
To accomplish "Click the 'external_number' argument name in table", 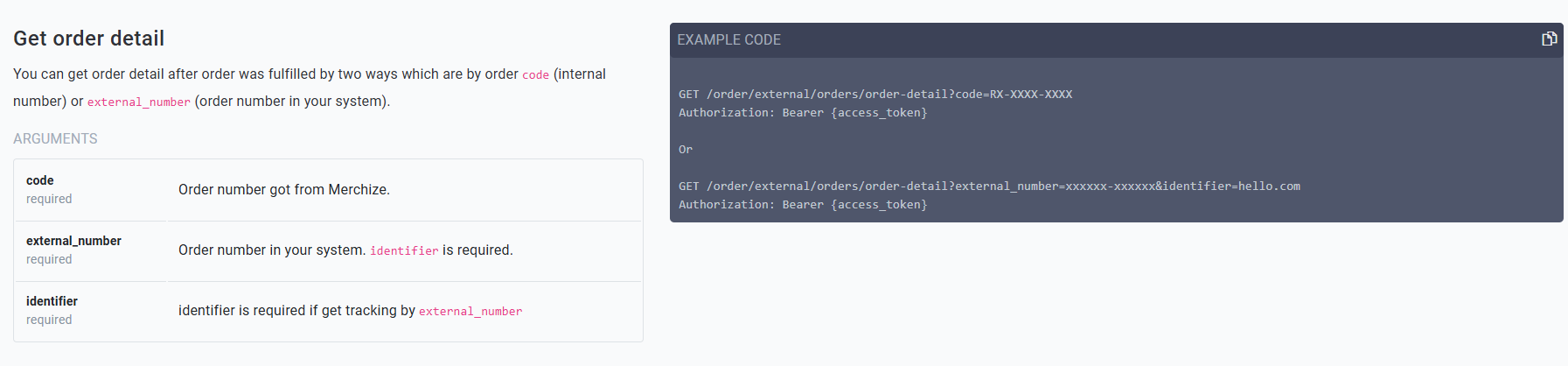I will [x=73, y=241].
